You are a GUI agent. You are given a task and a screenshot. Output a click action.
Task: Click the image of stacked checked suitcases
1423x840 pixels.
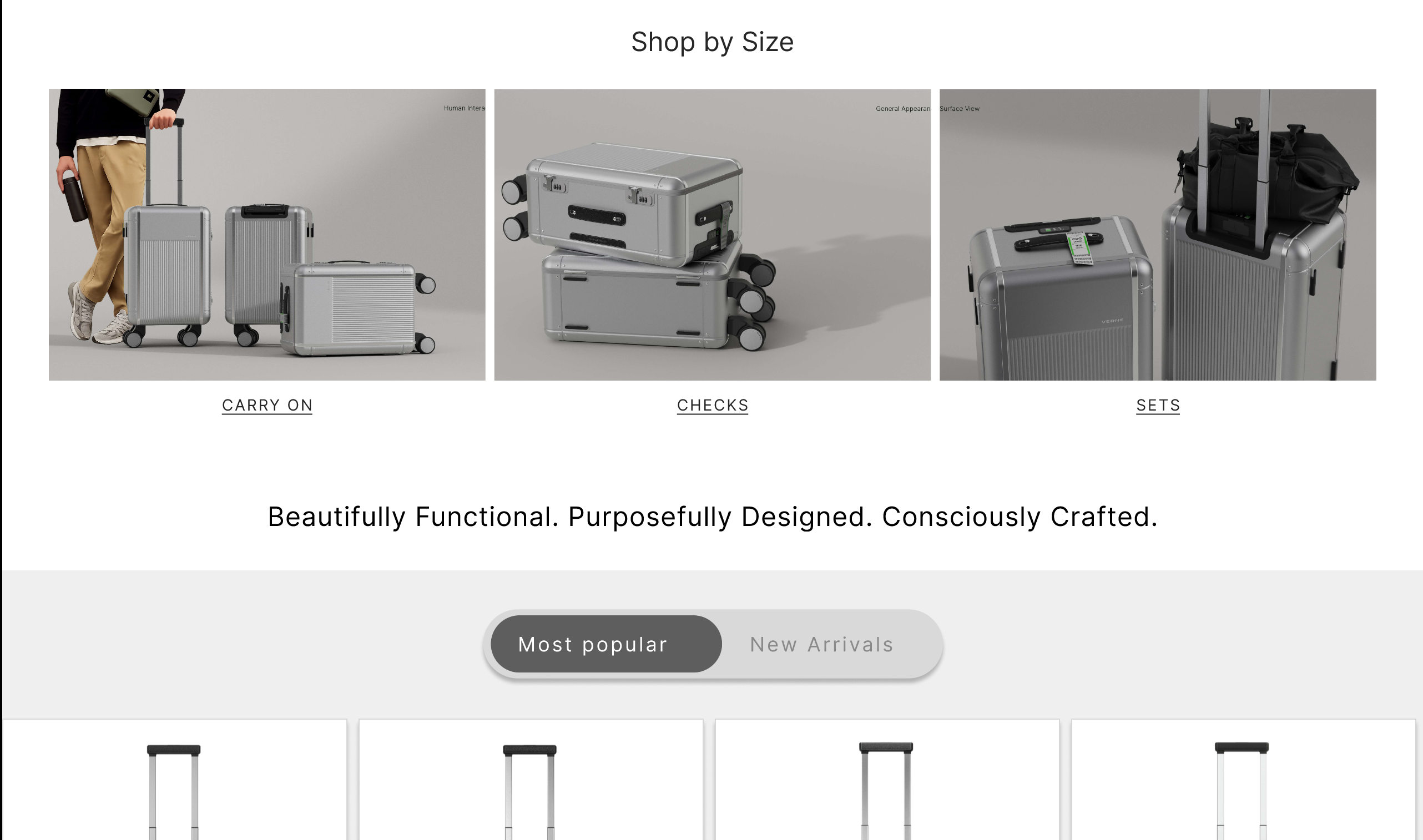tap(712, 234)
